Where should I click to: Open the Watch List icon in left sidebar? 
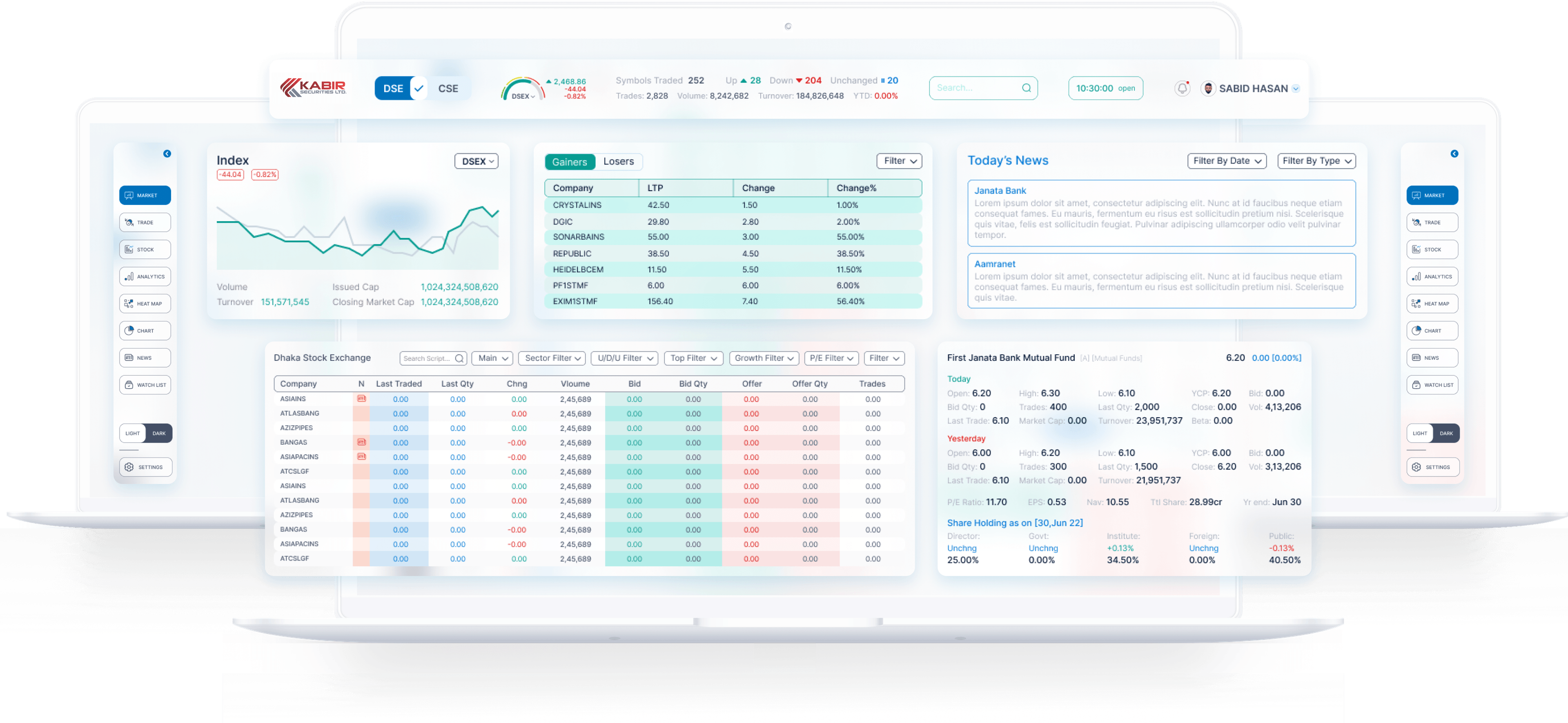coord(129,385)
